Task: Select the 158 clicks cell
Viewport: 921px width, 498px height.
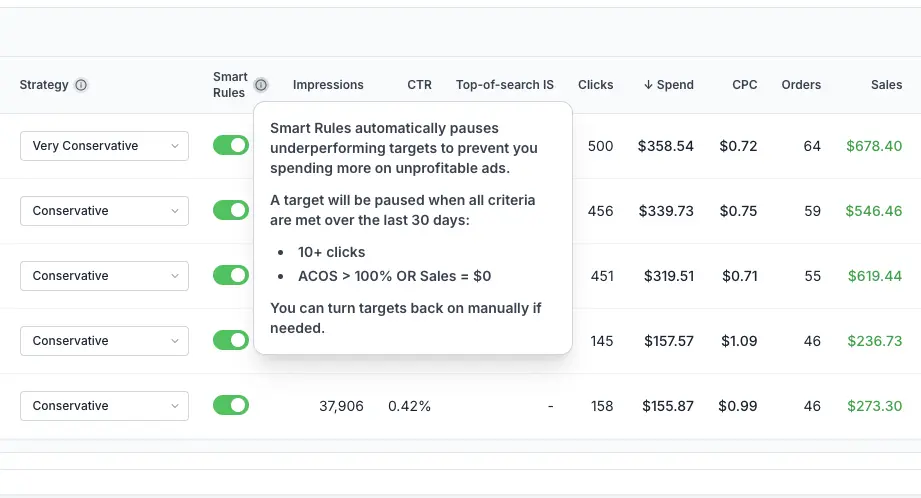Action: [x=602, y=406]
